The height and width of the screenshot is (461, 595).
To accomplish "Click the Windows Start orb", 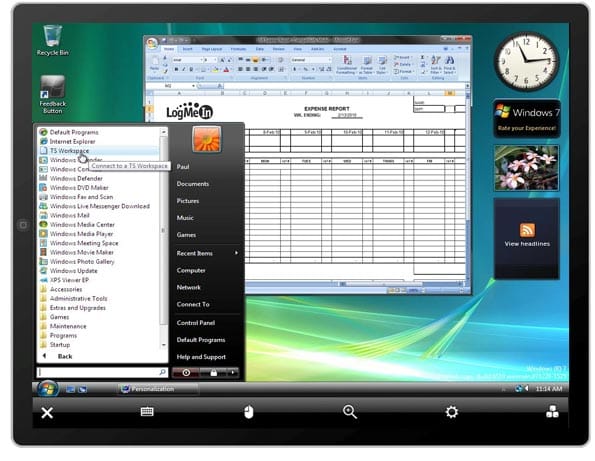I will point(48,389).
